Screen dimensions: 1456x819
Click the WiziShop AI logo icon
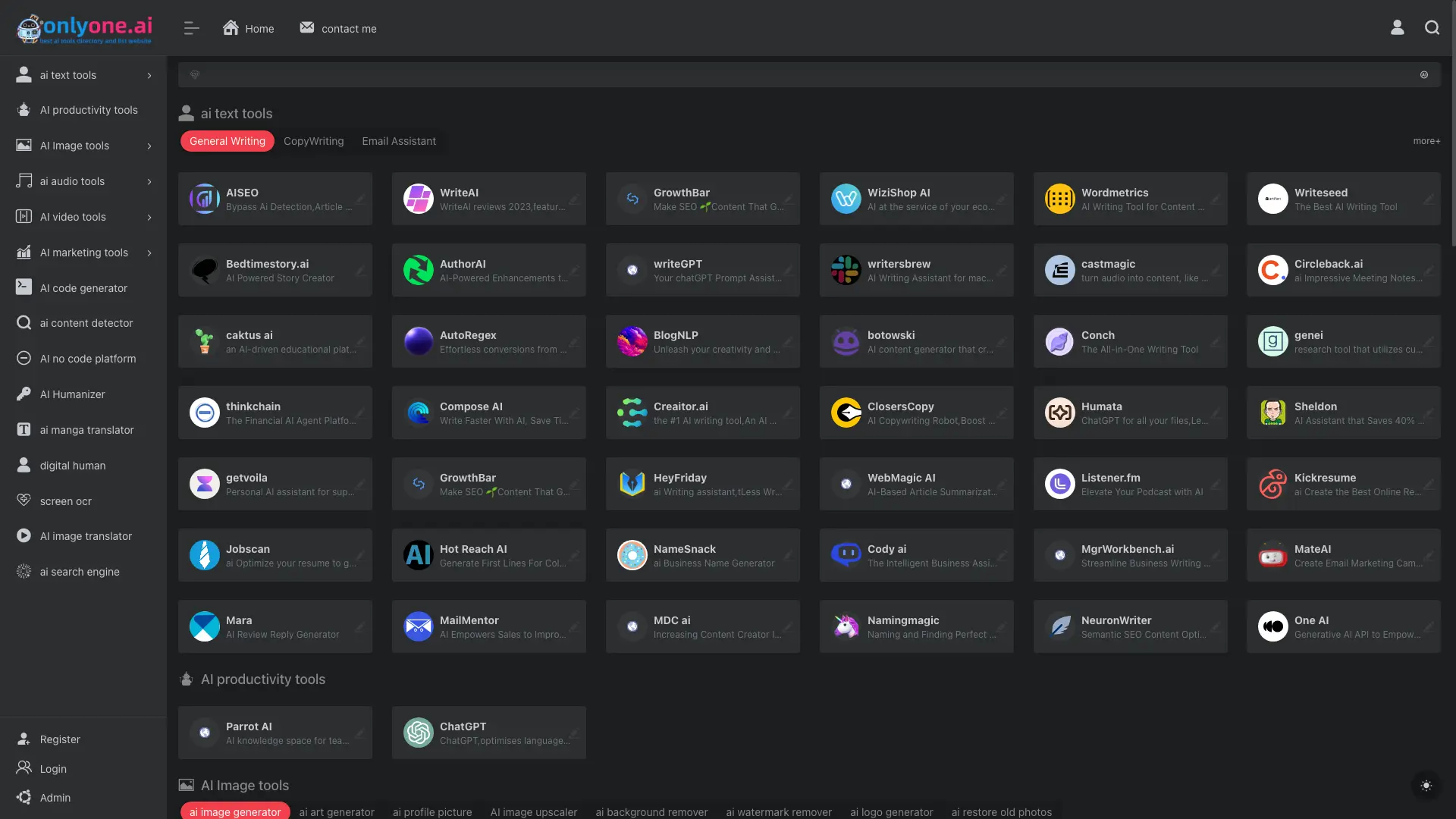(846, 199)
